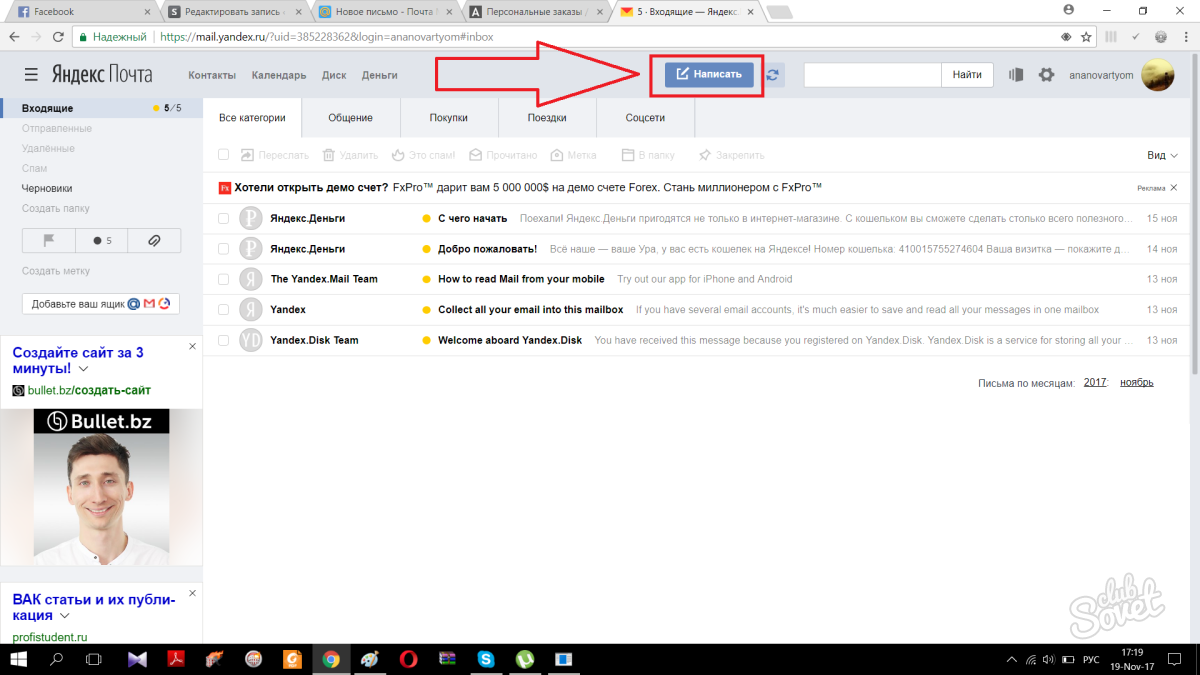The image size is (1200, 675).
Task: Click the ноябрь month link
Action: coord(1137,382)
